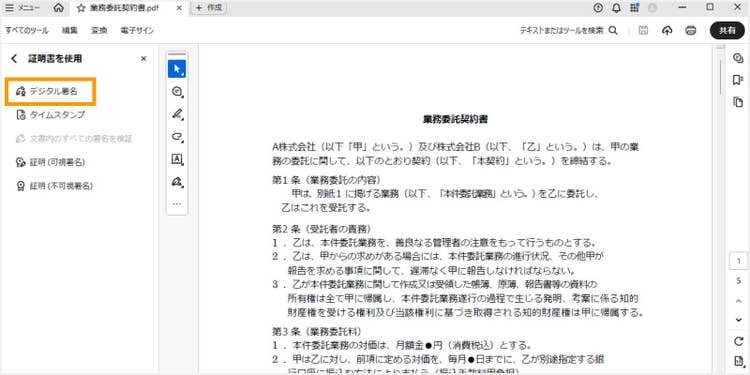Select 証明 (不可視署名) option

click(54, 186)
